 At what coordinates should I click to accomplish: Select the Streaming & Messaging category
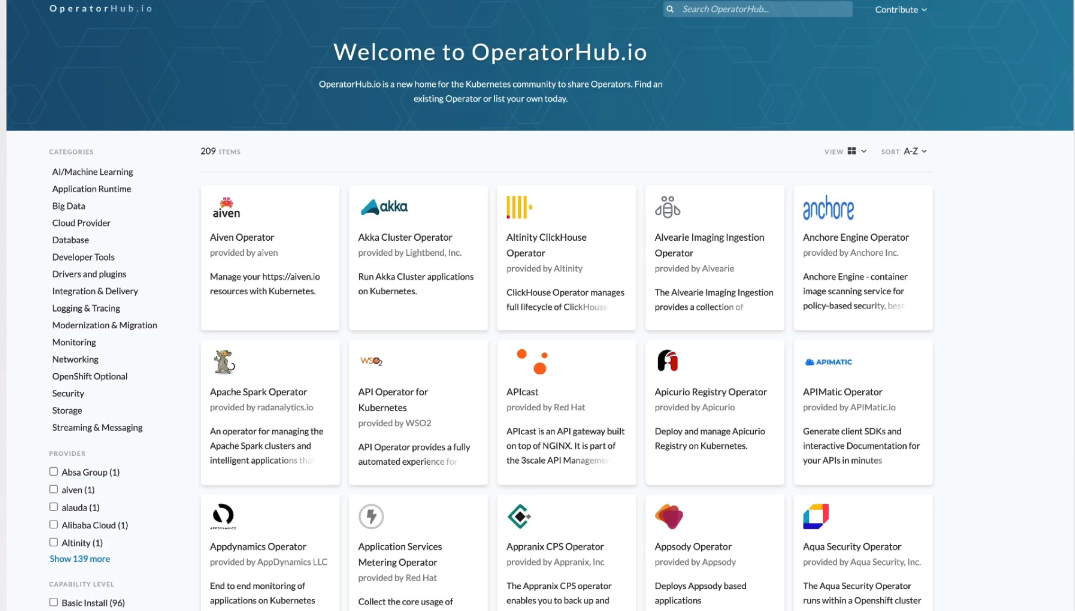tap(97, 427)
